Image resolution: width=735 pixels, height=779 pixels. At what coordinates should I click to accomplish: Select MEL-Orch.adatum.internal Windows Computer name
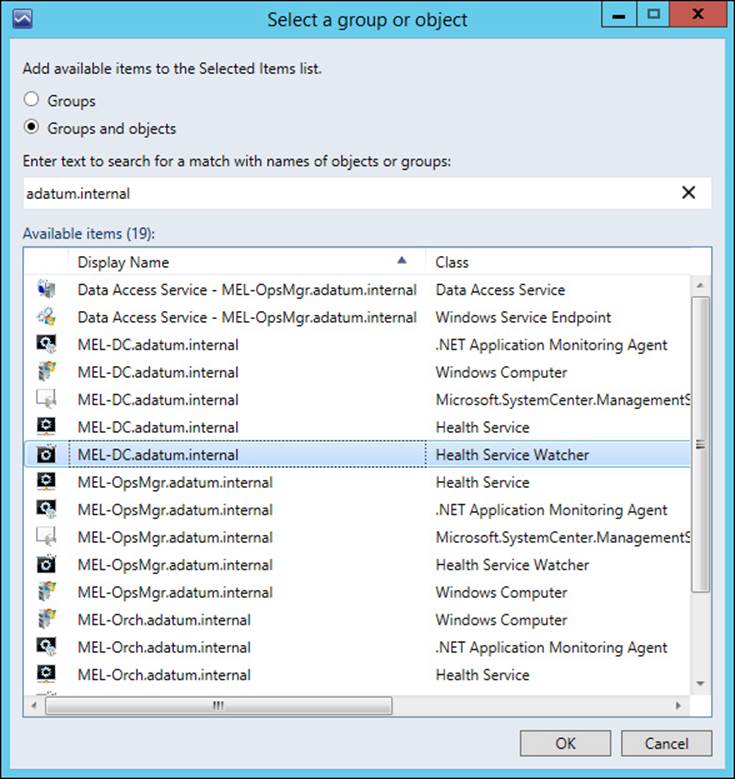pos(164,620)
